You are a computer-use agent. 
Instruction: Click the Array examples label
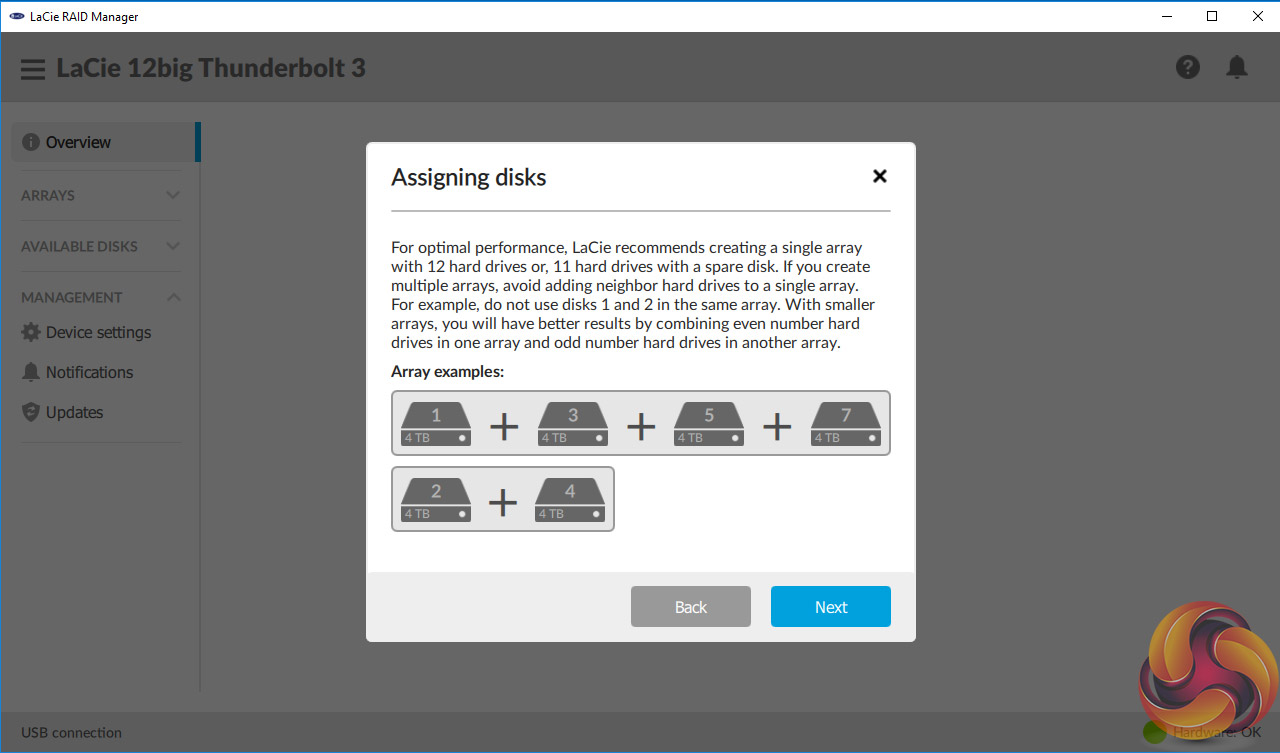(x=448, y=372)
